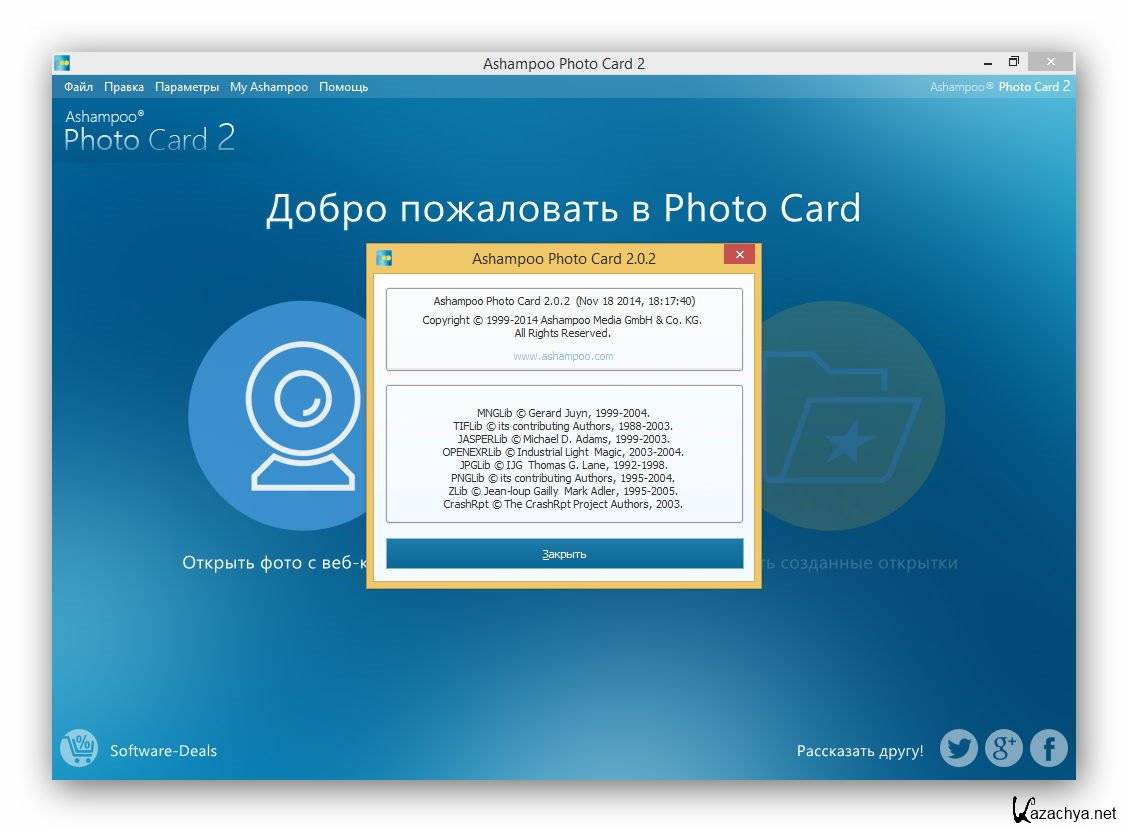
Task: Open the Параметры menu
Action: pyautogui.click(x=187, y=87)
